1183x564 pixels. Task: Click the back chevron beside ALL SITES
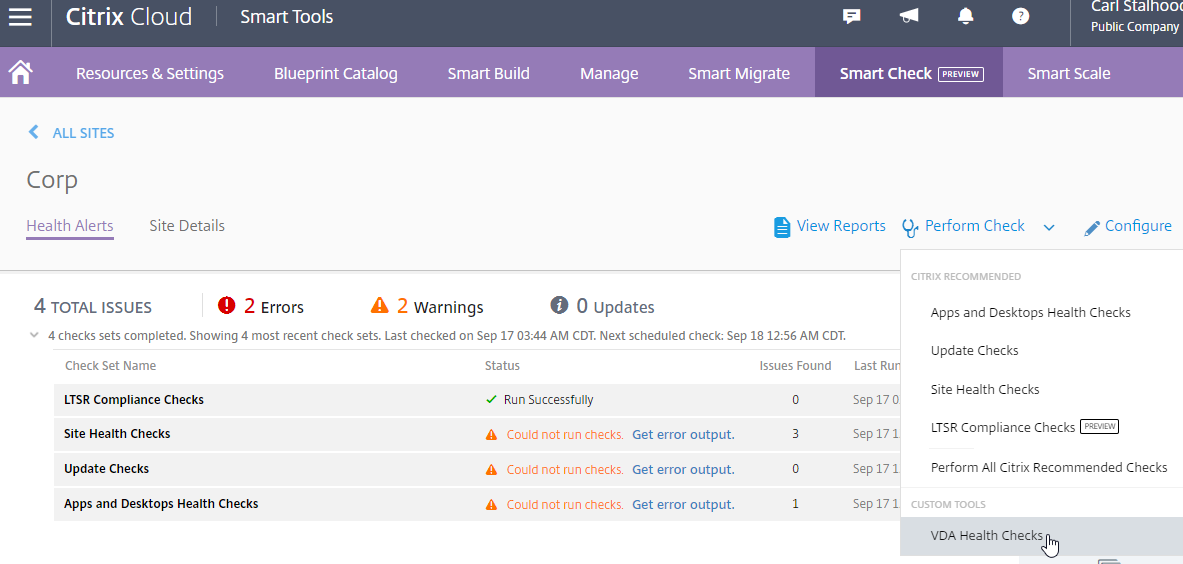pyautogui.click(x=33, y=133)
